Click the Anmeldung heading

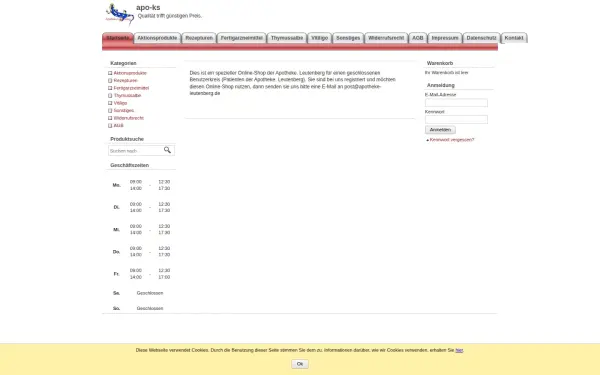click(x=440, y=85)
